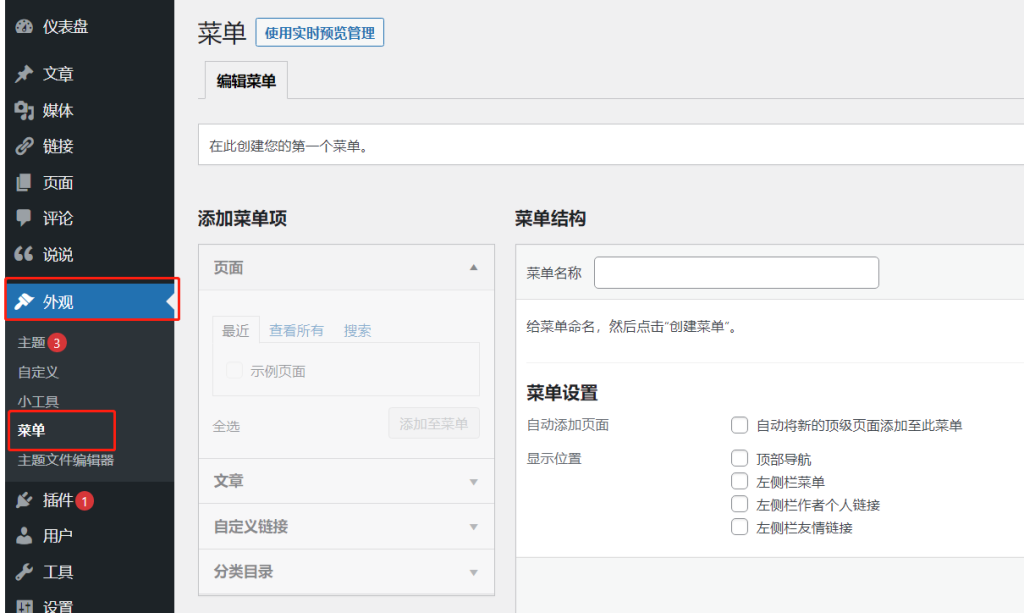Click the dashboard gauge icon
The height and width of the screenshot is (613, 1024).
(25, 27)
